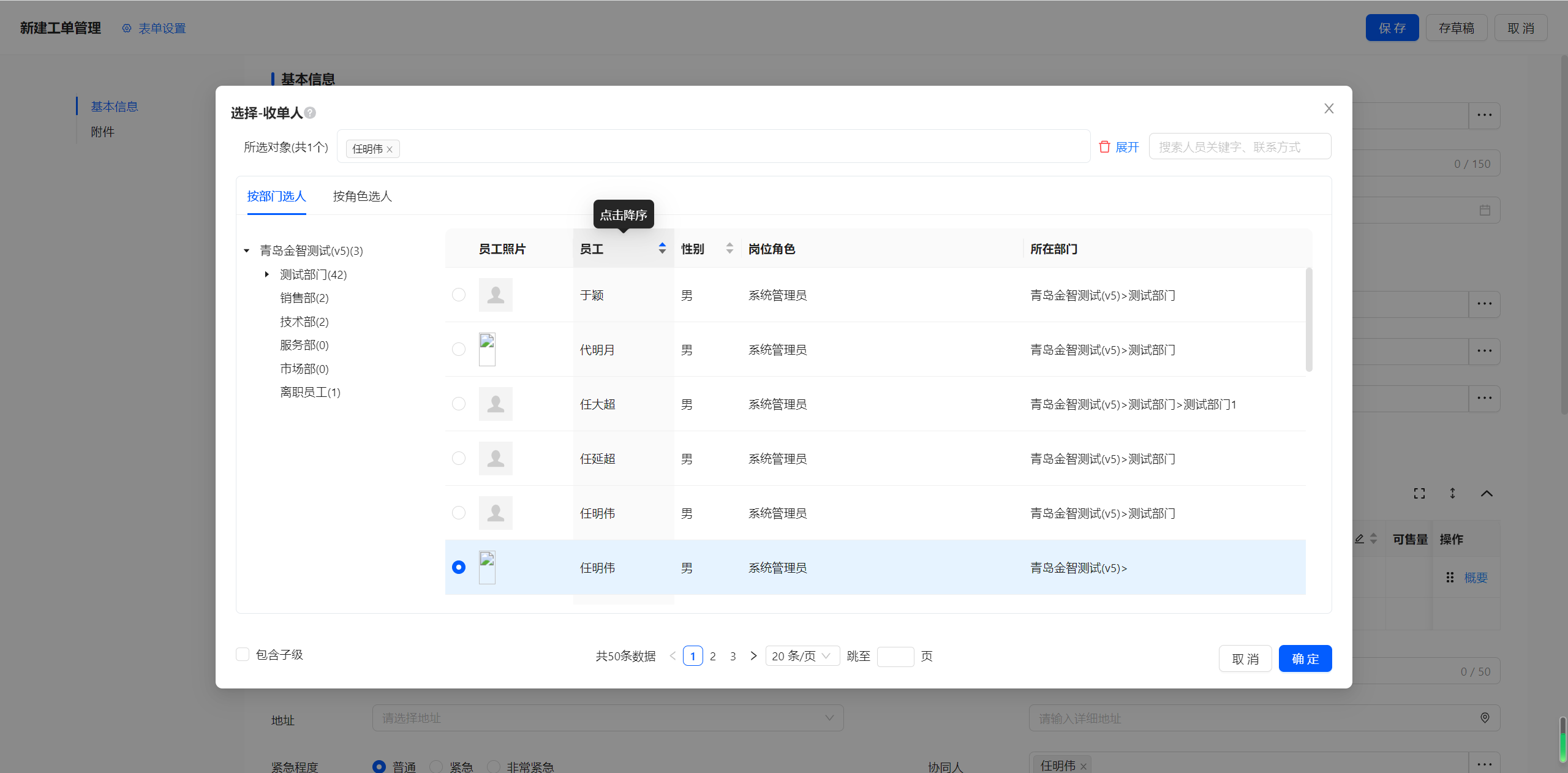The height and width of the screenshot is (773, 1568).
Task: Select 紧急 urgency radio button
Action: pos(436,767)
